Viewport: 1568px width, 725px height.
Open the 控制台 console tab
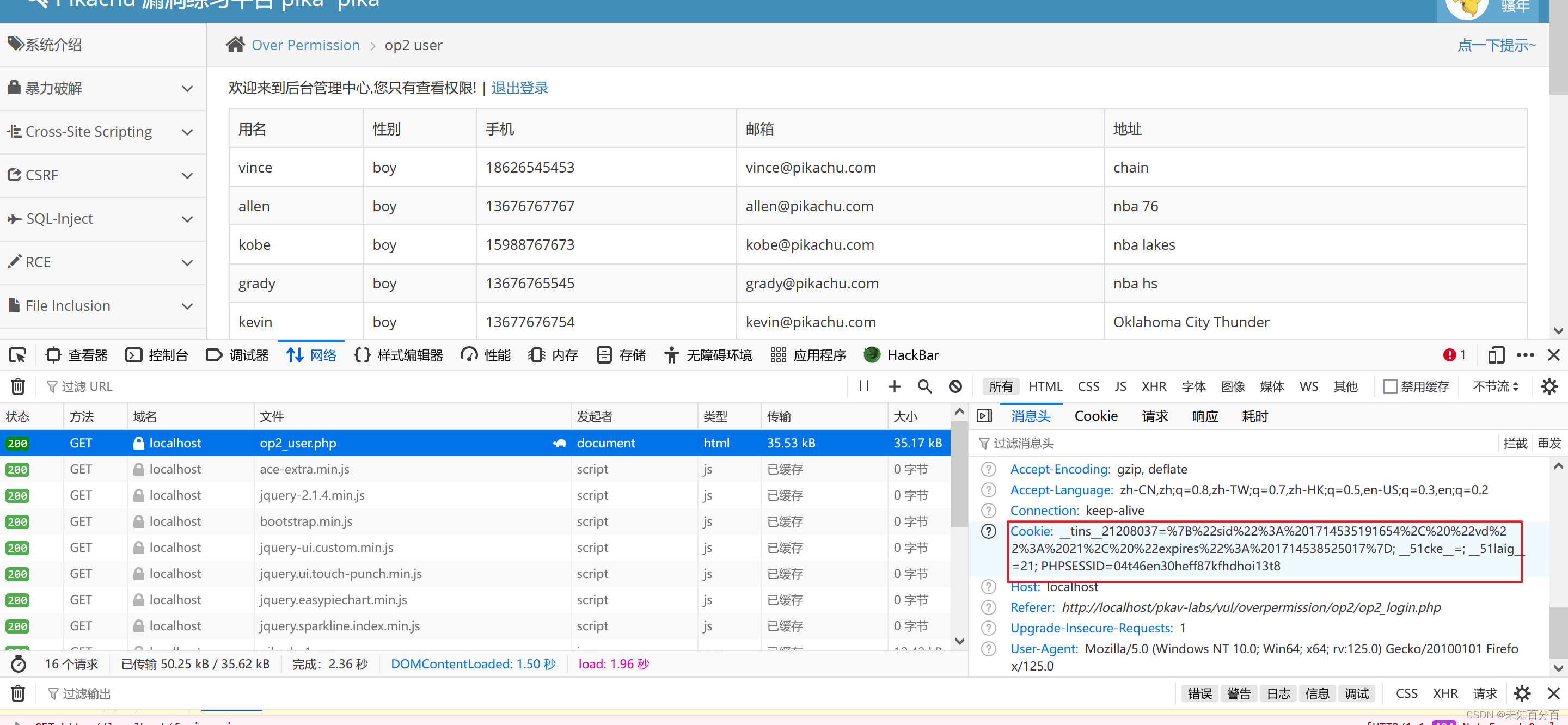click(157, 355)
